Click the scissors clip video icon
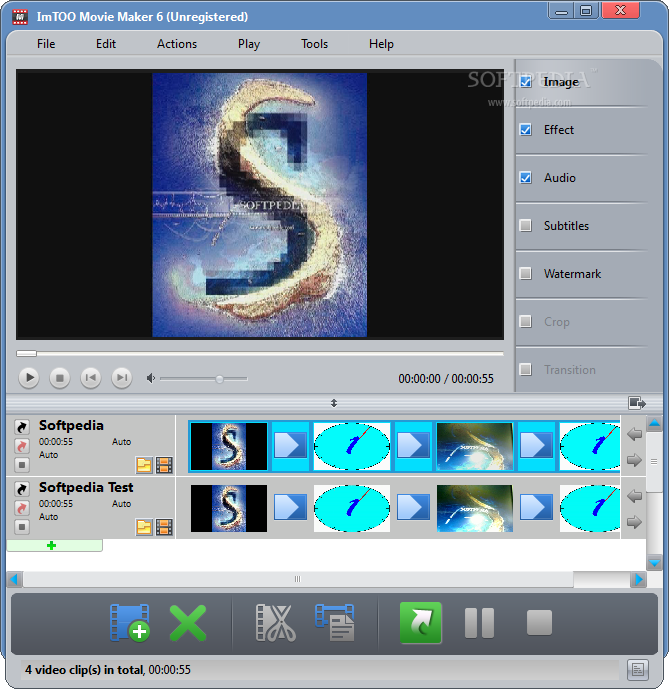 pyautogui.click(x=276, y=623)
